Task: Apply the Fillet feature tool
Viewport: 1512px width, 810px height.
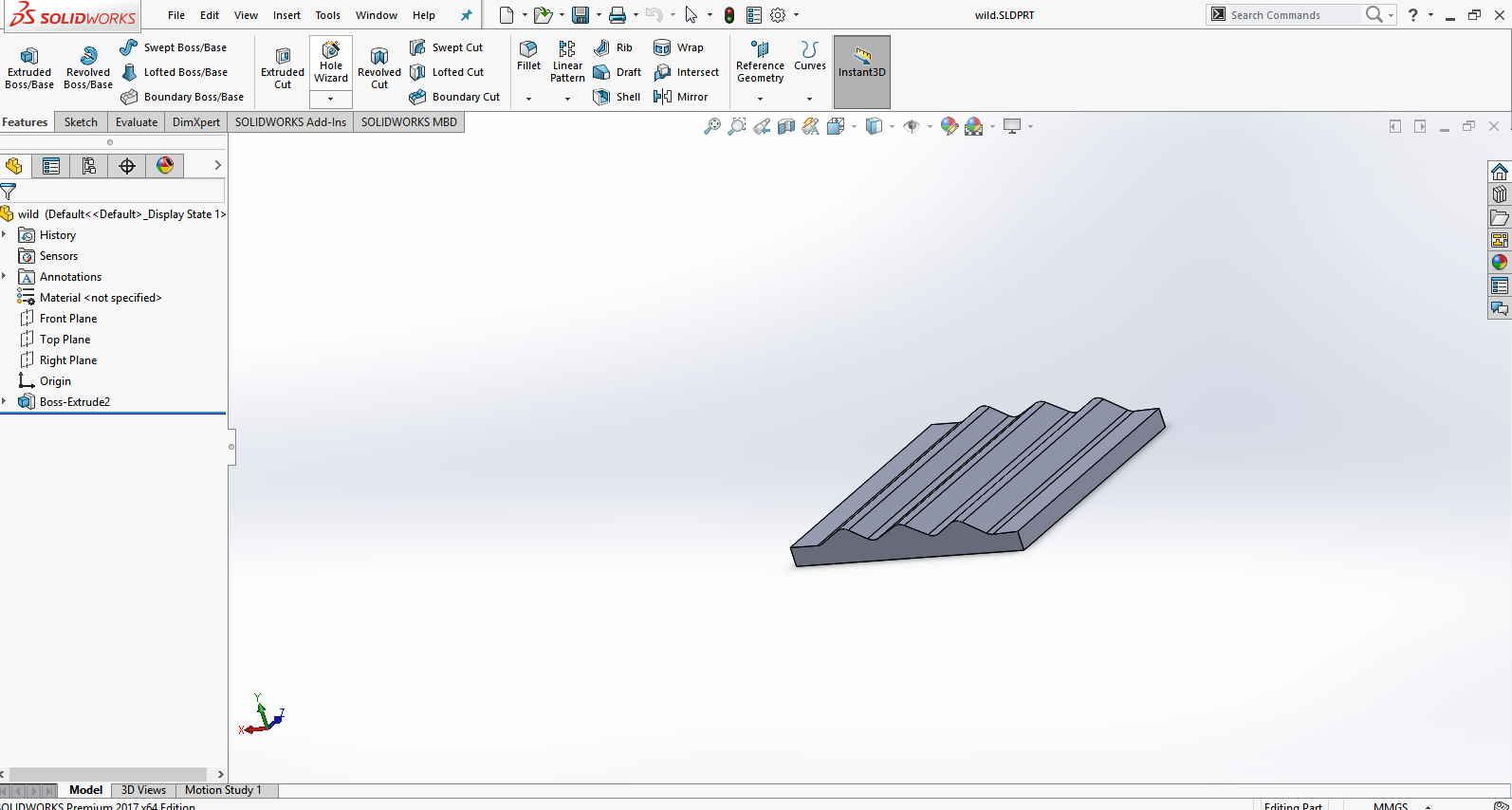Action: click(x=528, y=55)
